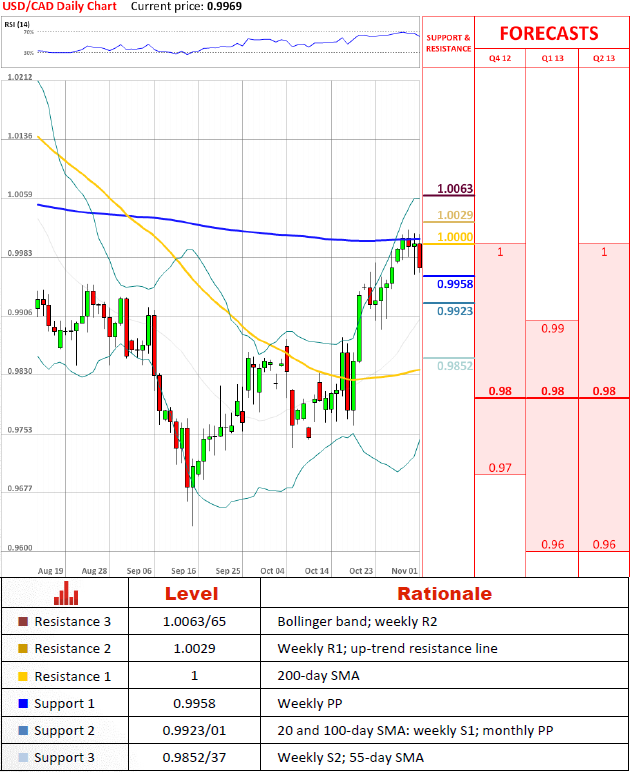Click the red bar chart icon in table header

coord(65,593)
